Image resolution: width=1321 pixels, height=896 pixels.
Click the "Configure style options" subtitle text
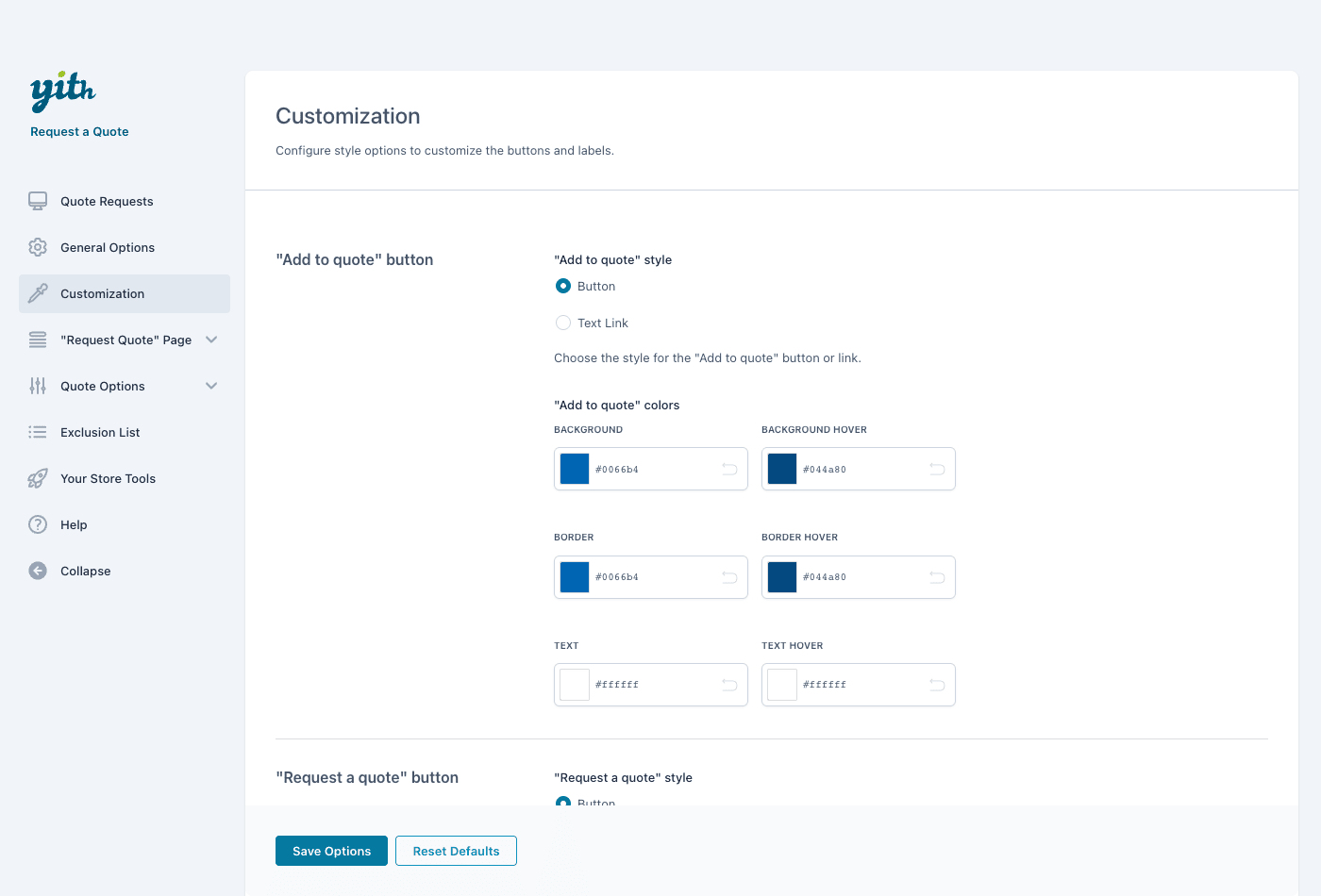click(x=444, y=151)
